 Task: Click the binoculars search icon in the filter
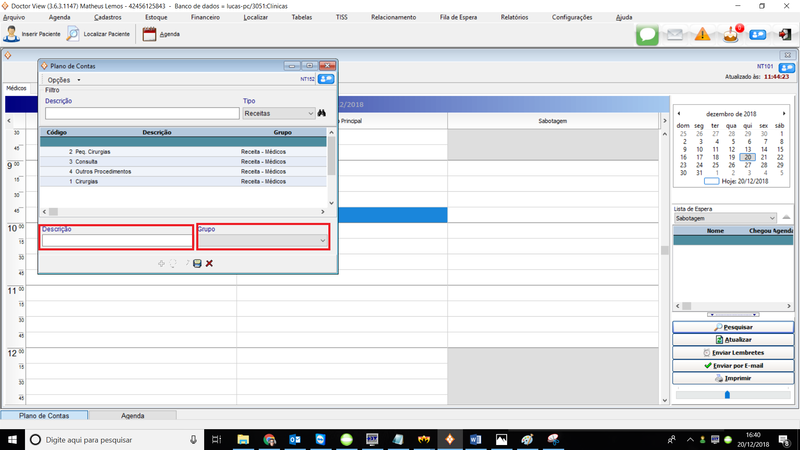323,113
